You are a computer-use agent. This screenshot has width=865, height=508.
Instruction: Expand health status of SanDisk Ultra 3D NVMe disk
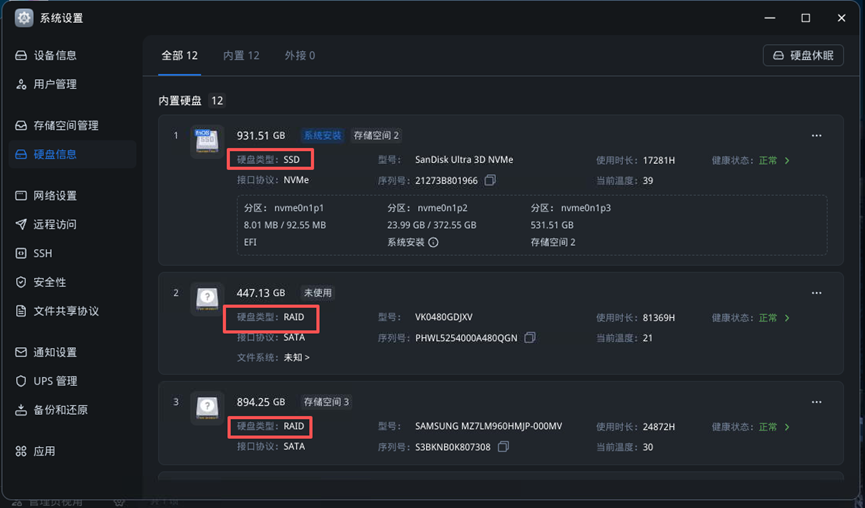(787, 161)
